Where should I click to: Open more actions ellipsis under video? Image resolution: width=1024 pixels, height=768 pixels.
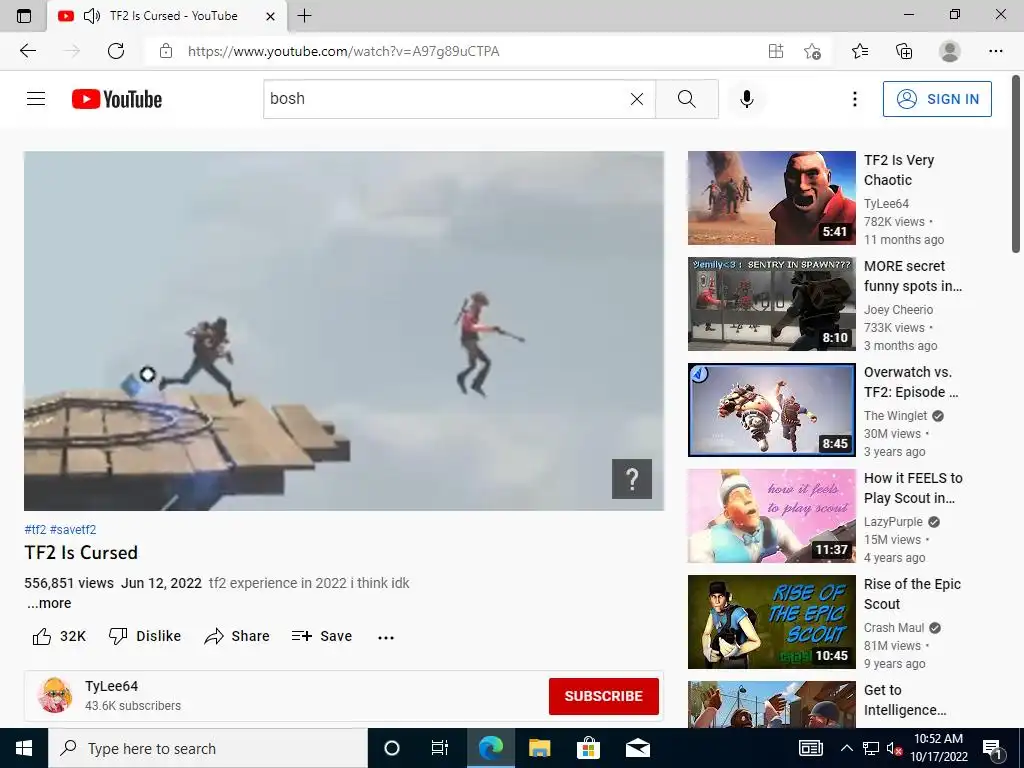[386, 637]
